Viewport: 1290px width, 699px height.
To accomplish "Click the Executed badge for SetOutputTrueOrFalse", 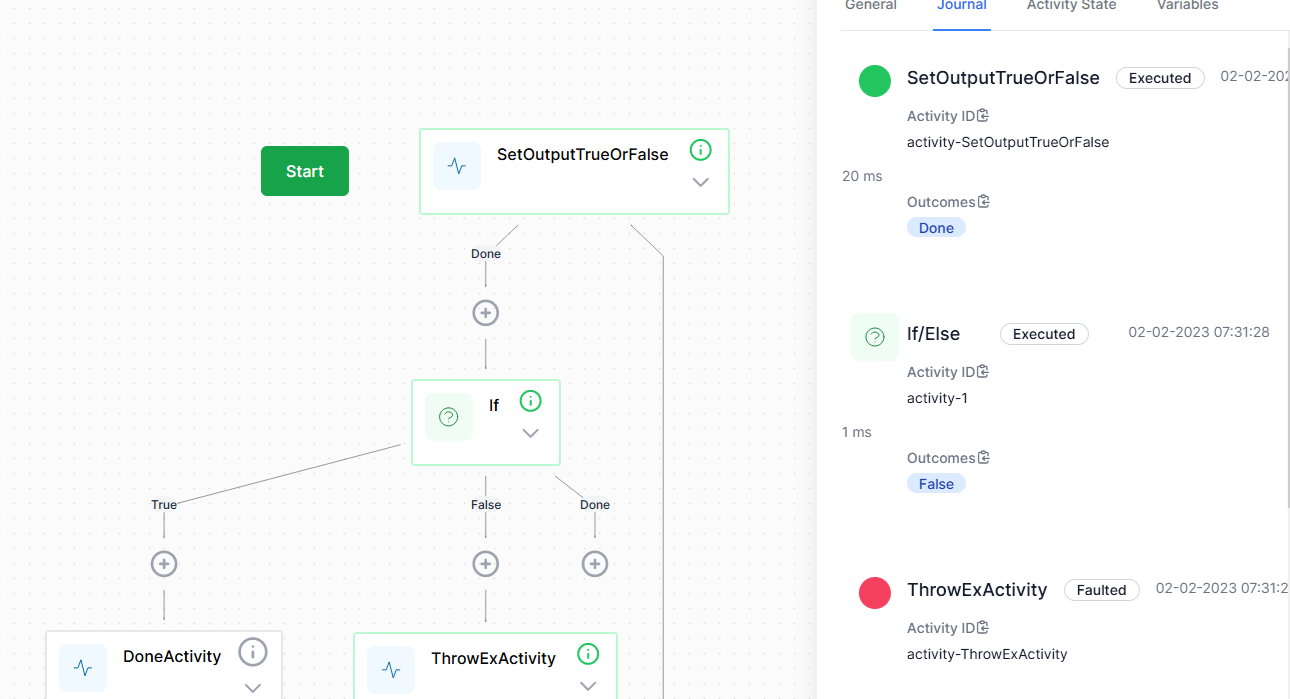I will pyautogui.click(x=1160, y=78).
